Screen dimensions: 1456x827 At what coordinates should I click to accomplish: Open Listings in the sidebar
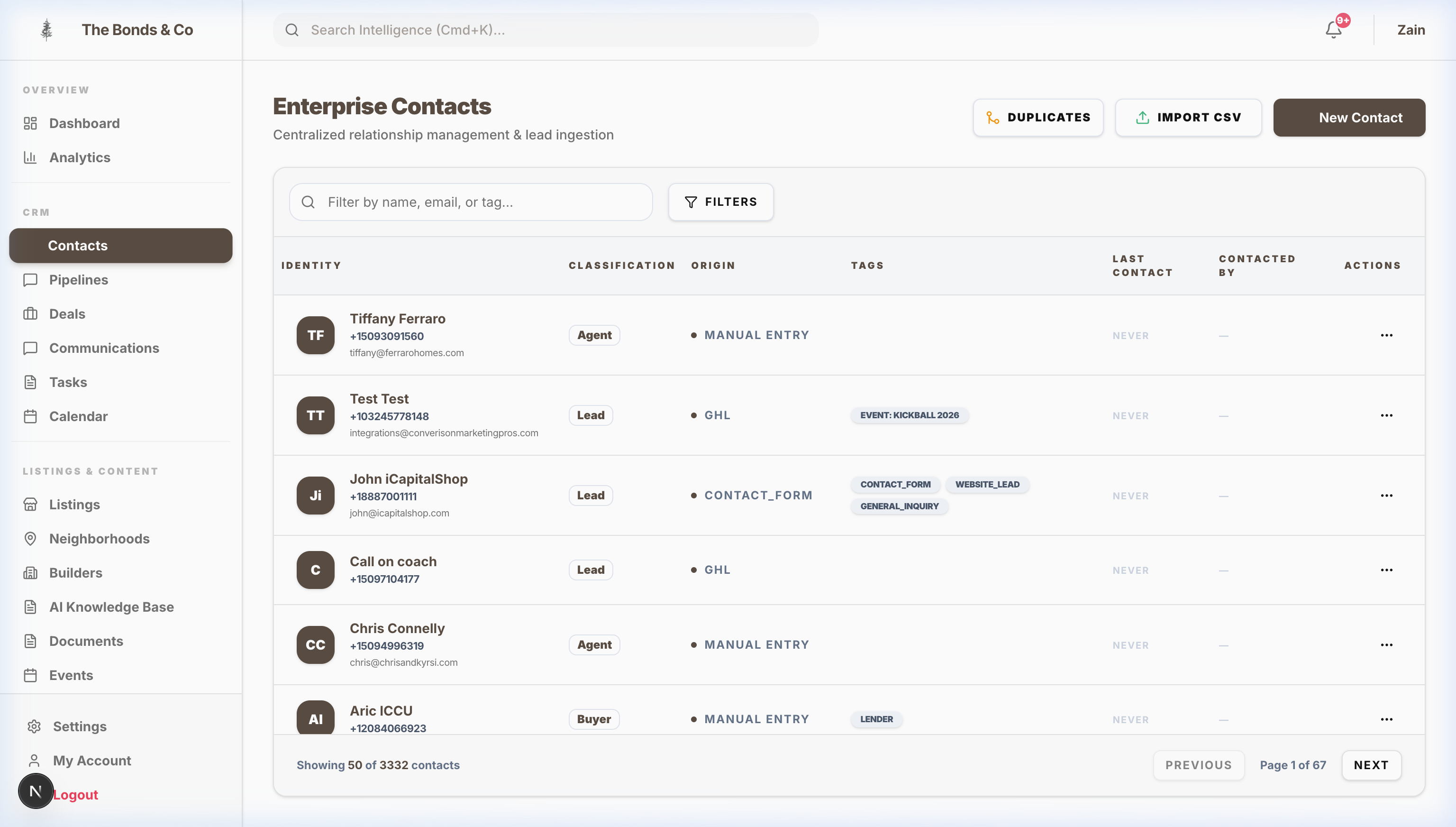[121, 505]
